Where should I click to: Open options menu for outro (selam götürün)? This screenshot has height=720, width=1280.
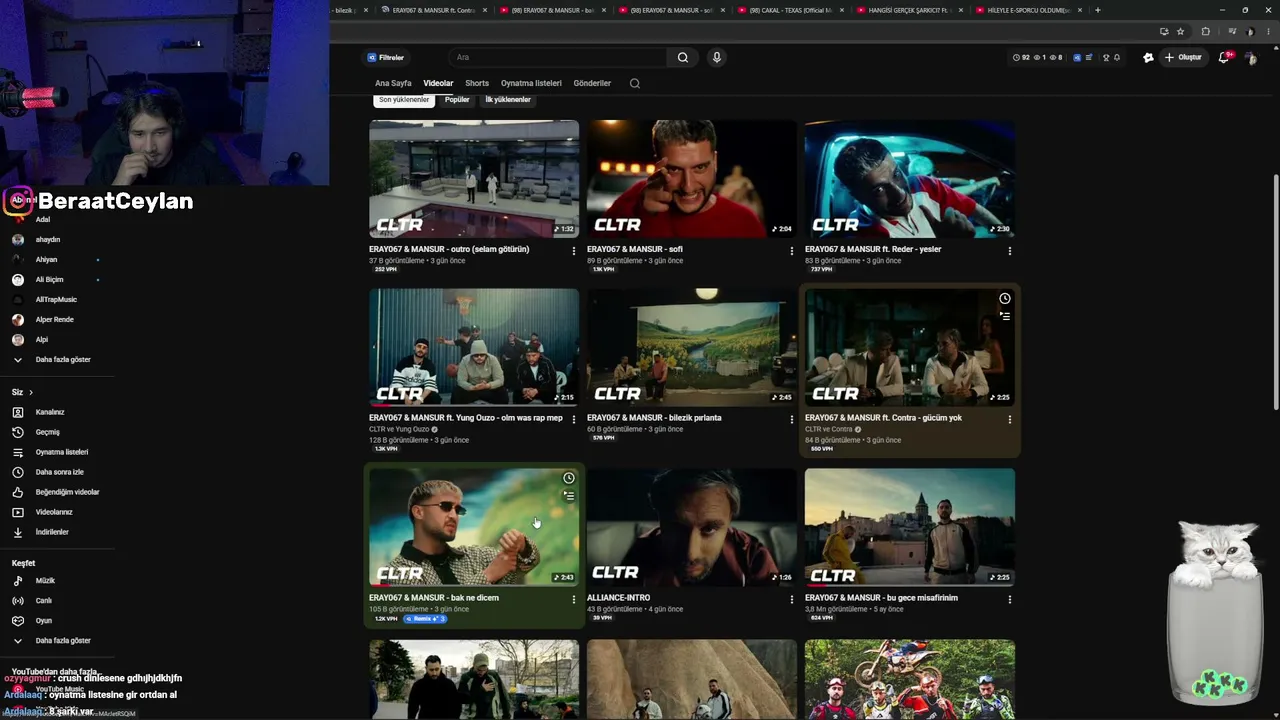tap(574, 251)
